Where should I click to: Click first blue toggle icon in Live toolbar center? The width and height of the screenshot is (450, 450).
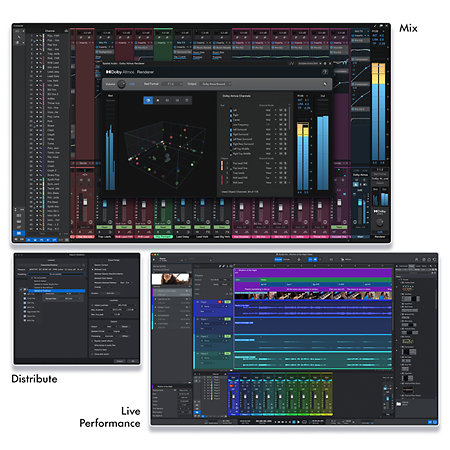(x=310, y=259)
